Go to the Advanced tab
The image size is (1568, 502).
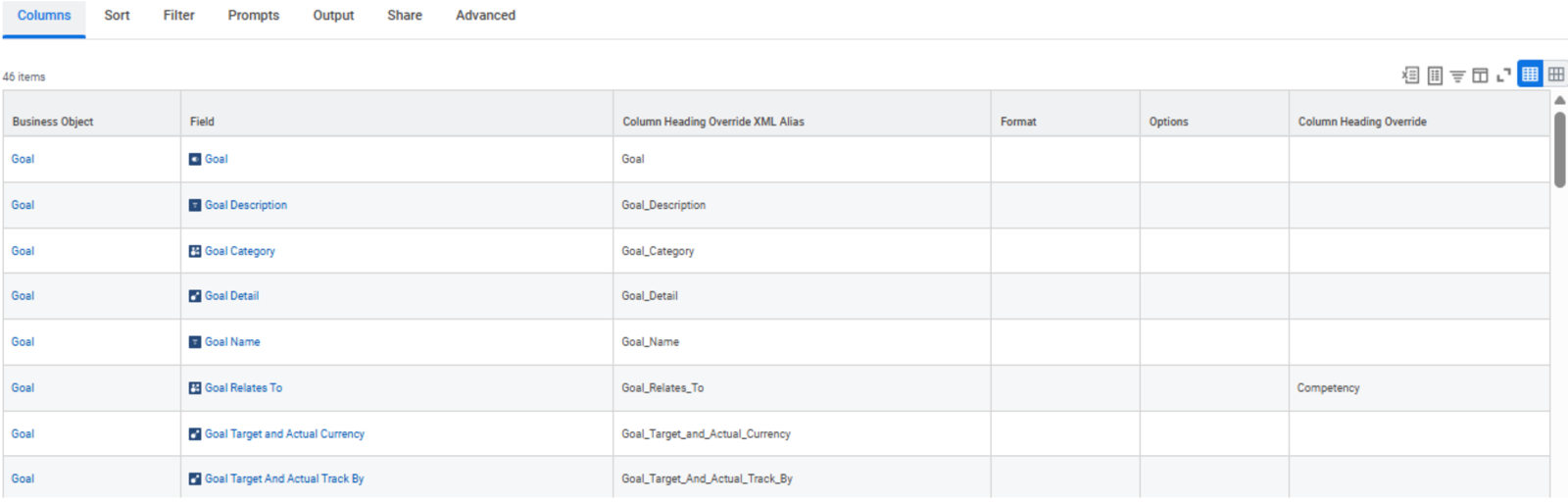click(x=485, y=16)
